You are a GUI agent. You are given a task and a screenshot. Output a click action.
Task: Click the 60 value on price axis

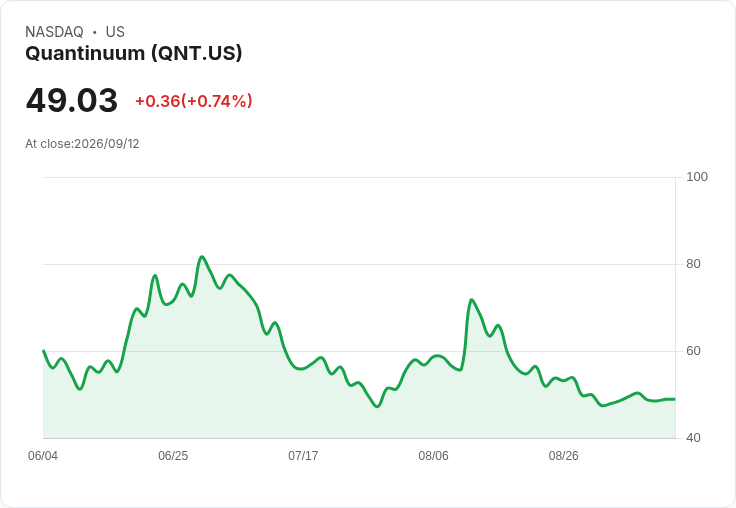click(x=693, y=351)
